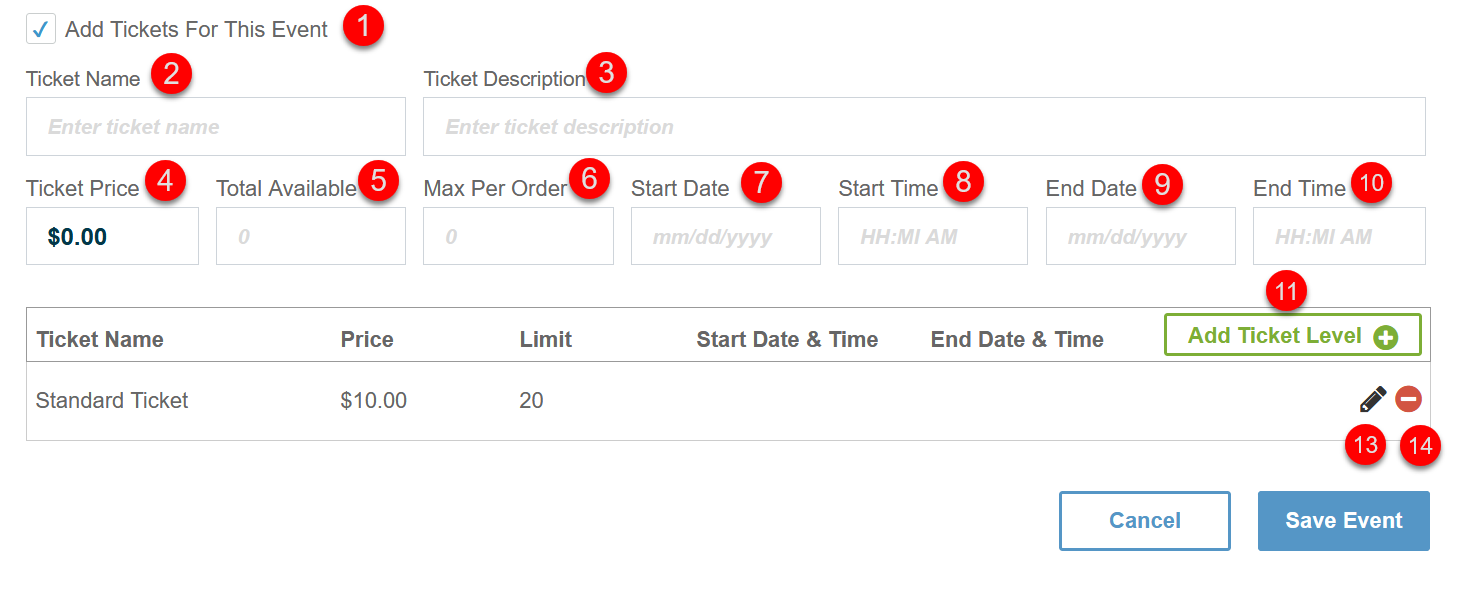
Task: Click the Price column header
Action: [x=367, y=339]
